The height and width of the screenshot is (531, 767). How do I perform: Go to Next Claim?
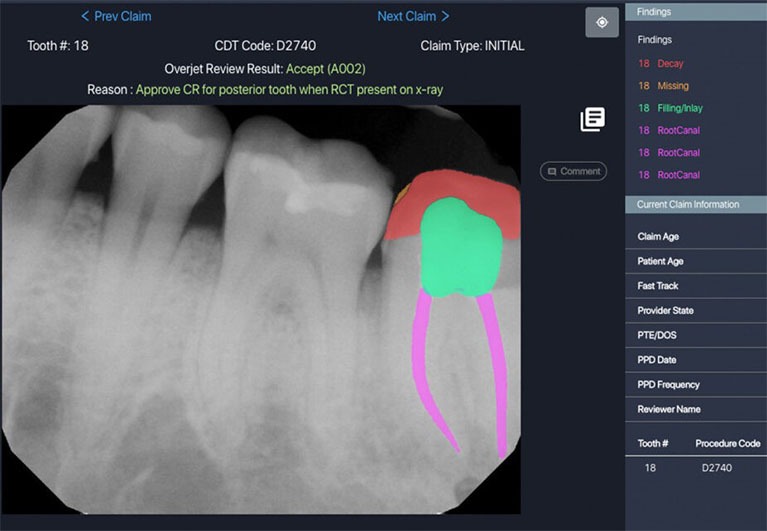coord(413,16)
